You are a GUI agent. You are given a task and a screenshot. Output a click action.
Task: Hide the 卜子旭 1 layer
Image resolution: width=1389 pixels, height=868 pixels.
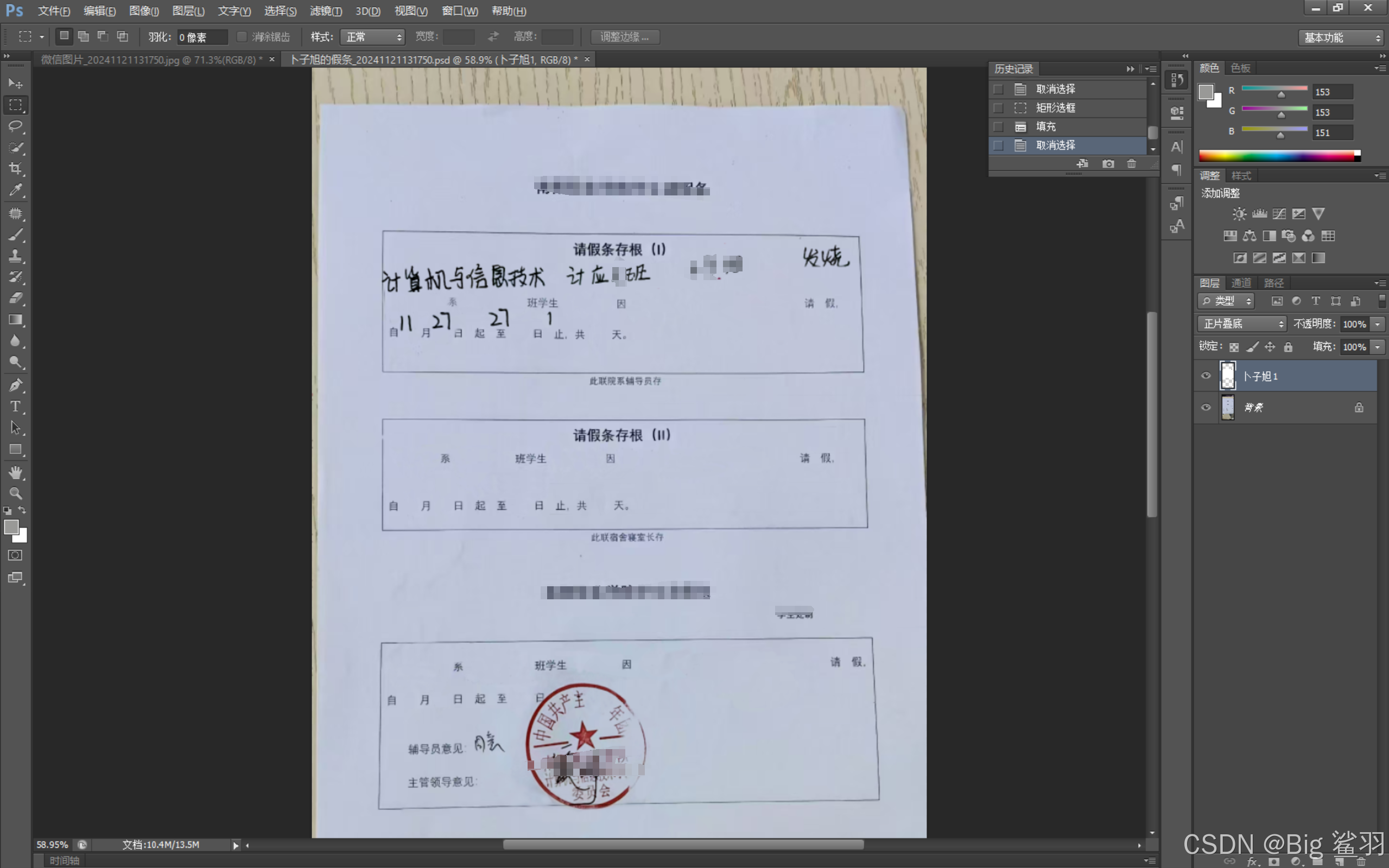(x=1206, y=376)
